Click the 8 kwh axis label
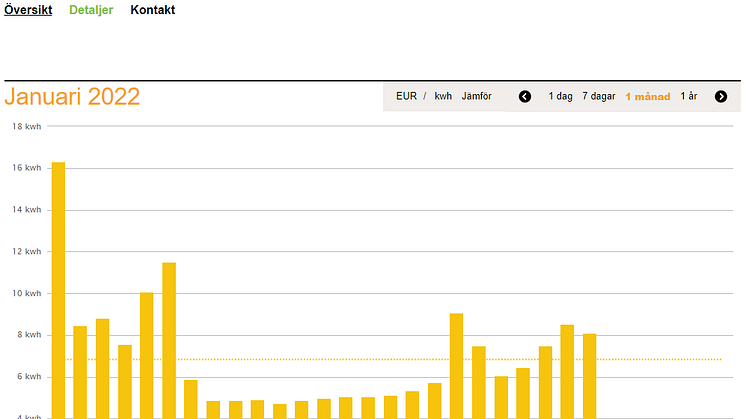 pos(29,335)
